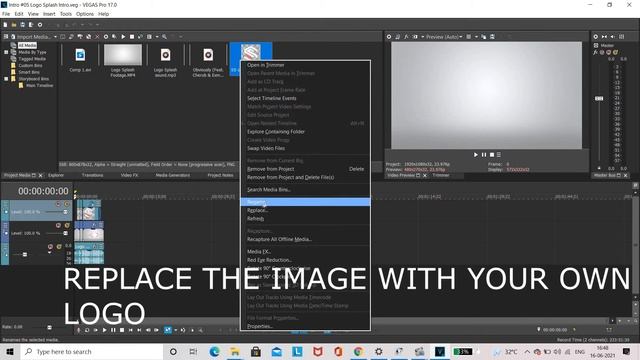Image resolution: width=640 pixels, height=360 pixels.
Task: Start media preview with Project Media play icon
Action: pos(123,37)
